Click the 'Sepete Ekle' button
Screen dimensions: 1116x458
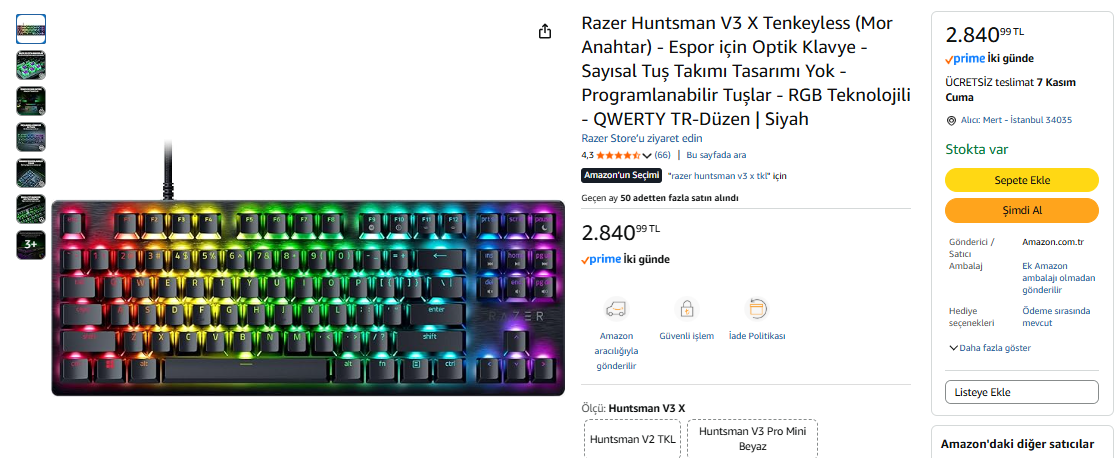coord(1021,180)
